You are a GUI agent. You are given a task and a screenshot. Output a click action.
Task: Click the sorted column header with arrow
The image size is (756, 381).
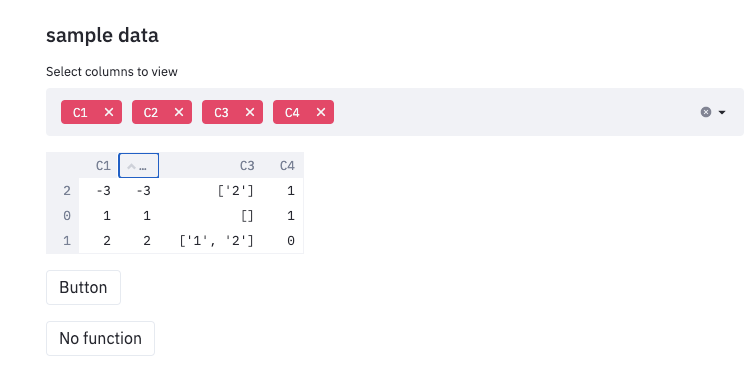(139, 165)
